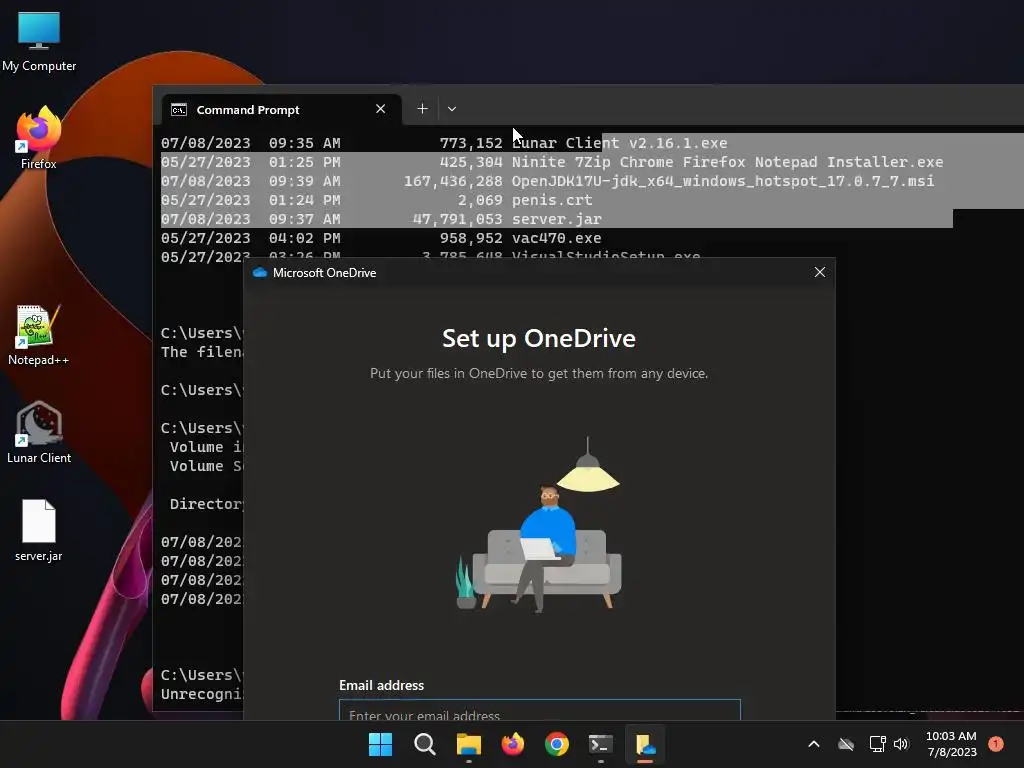Switch to Terminal in the taskbar
Image resolution: width=1024 pixels, height=768 pixels.
click(600, 744)
